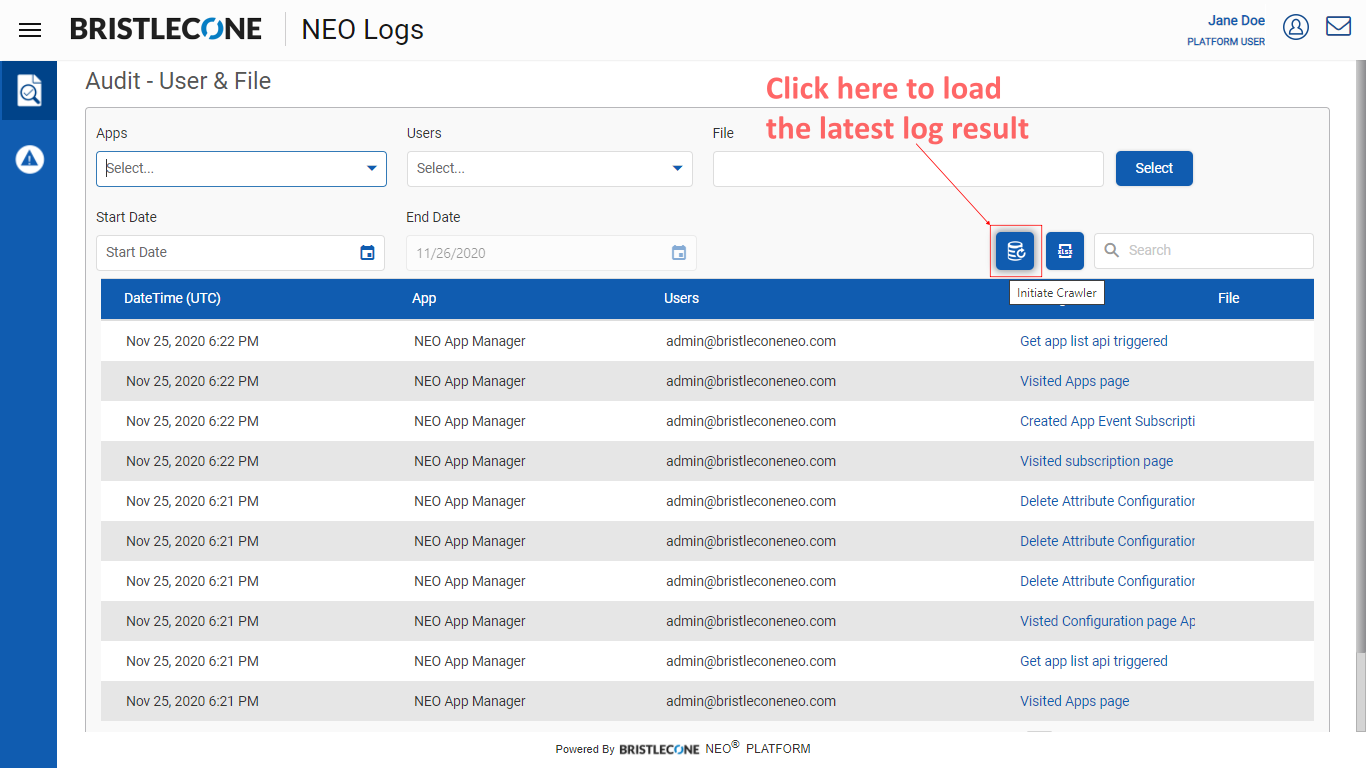Open the 'Visited subscription page' log link
1366x768 pixels.
1096,461
